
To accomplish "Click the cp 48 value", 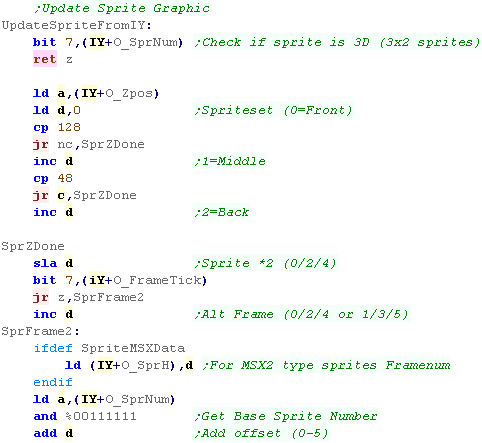I will 65,178.
